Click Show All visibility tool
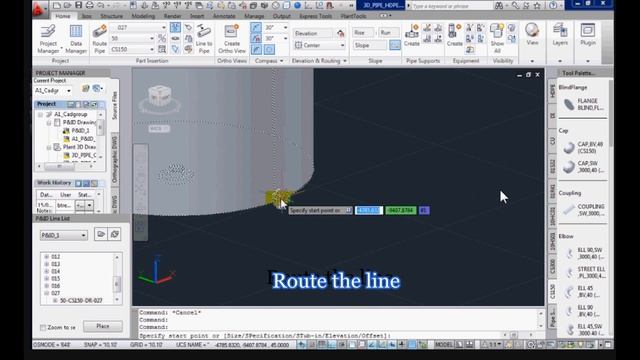 point(497,38)
